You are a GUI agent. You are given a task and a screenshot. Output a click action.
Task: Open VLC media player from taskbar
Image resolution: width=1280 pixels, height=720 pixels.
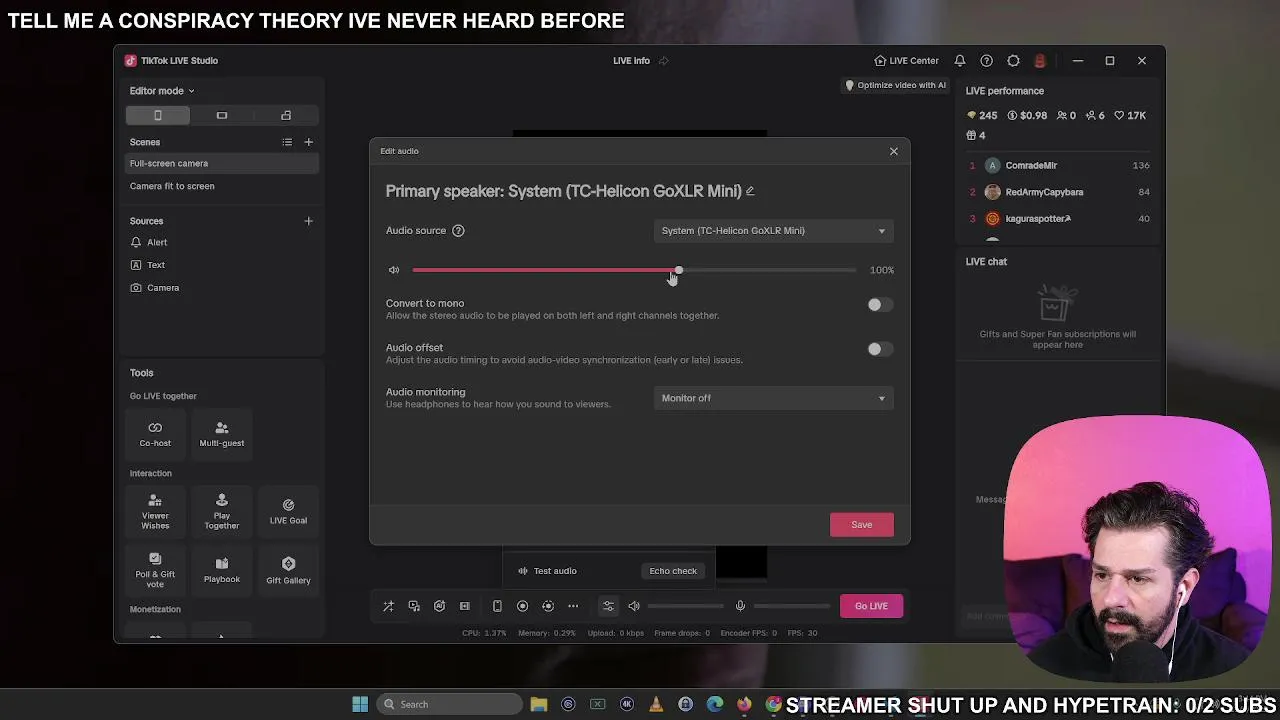click(x=656, y=704)
